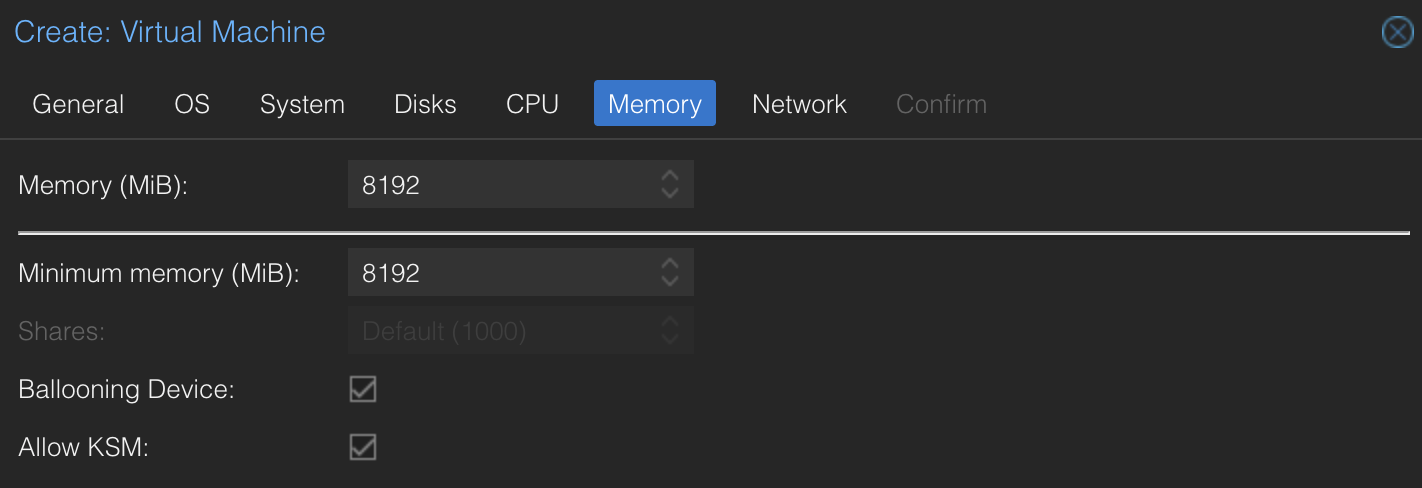Screen dimensions: 1422x488
Task: Switch to the General tab
Action: coord(78,104)
